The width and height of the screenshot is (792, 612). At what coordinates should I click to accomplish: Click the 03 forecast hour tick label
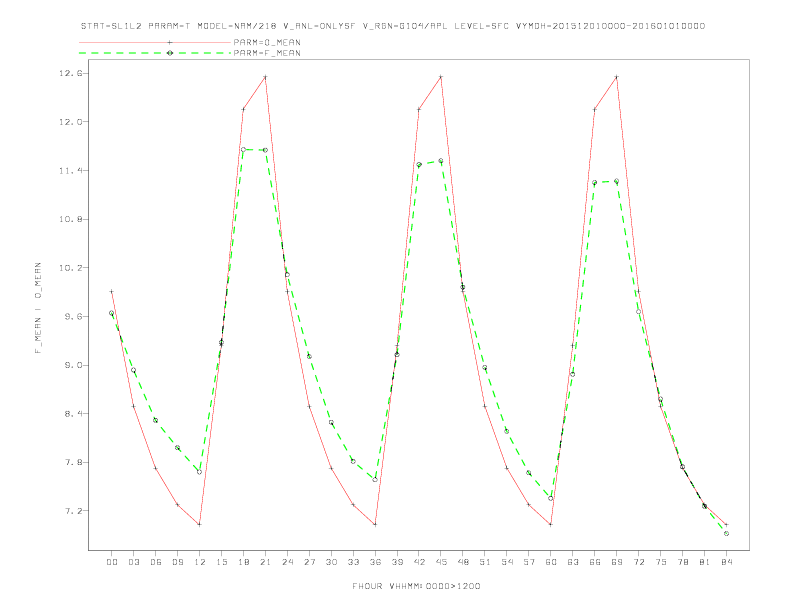click(x=133, y=562)
